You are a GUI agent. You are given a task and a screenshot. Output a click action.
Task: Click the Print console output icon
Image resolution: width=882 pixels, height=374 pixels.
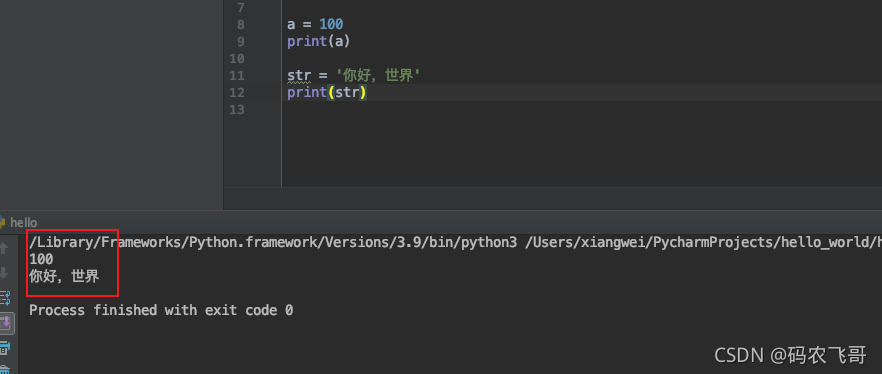pyautogui.click(x=4, y=348)
